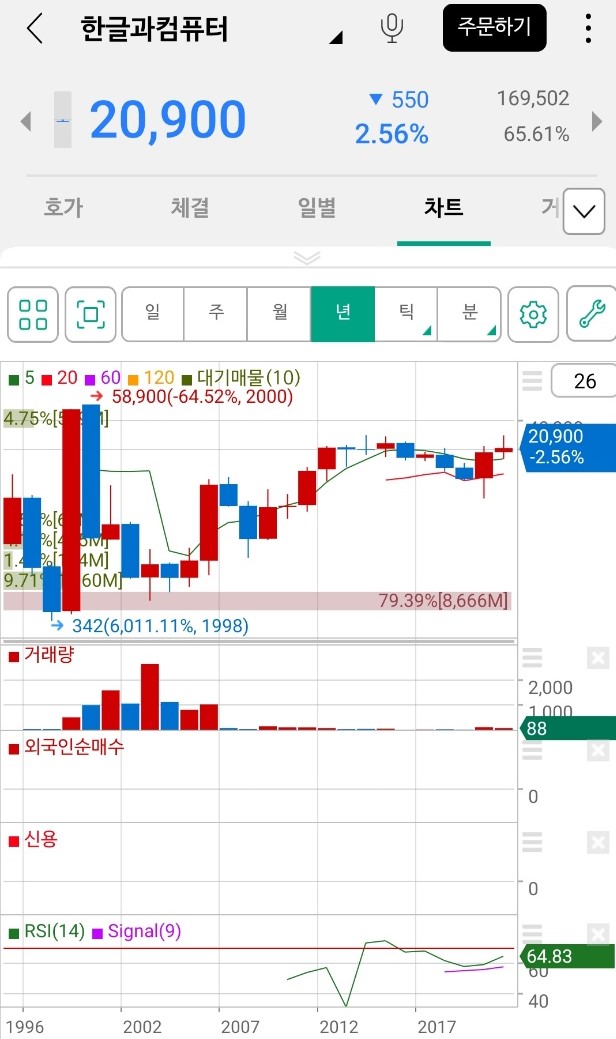Tap the 대기매물(10) legend label
The image size is (616, 1039).
(x=240, y=378)
